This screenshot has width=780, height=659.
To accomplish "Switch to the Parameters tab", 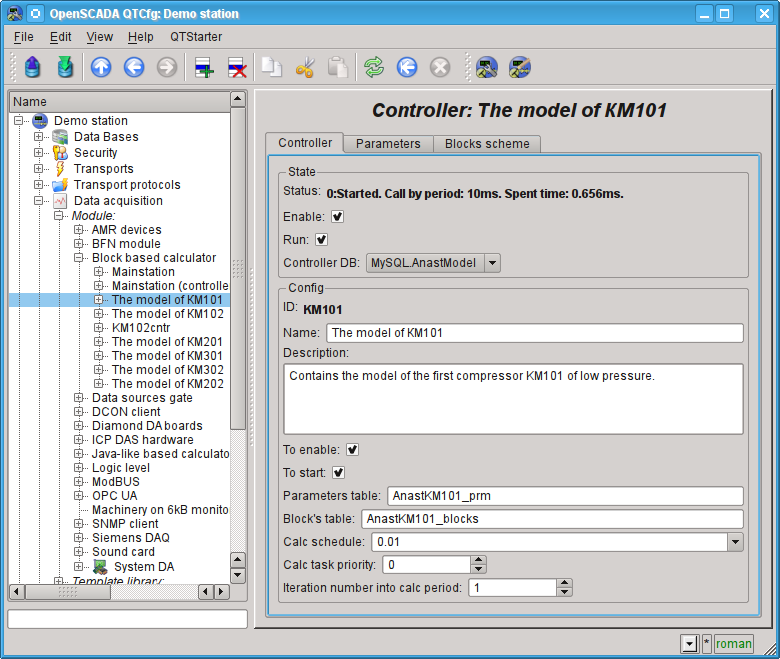I will pos(388,144).
